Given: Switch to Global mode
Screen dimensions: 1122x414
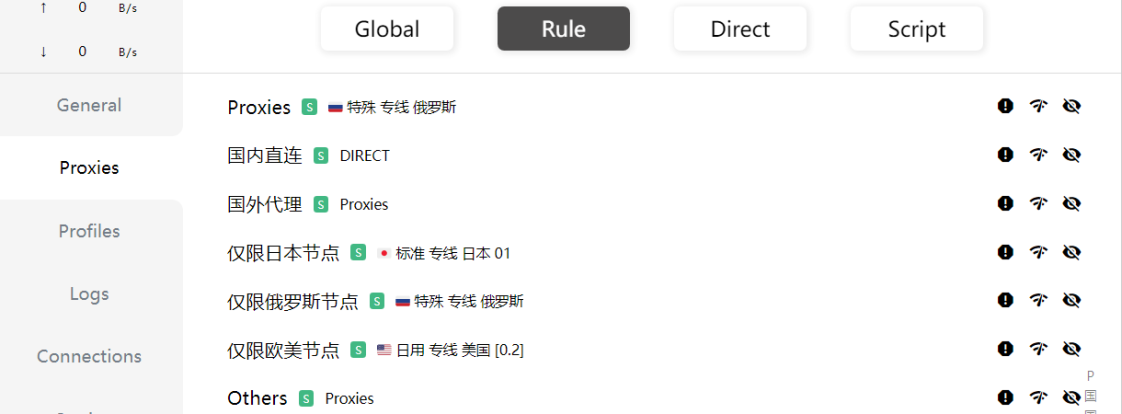Looking at the screenshot, I should tap(387, 29).
